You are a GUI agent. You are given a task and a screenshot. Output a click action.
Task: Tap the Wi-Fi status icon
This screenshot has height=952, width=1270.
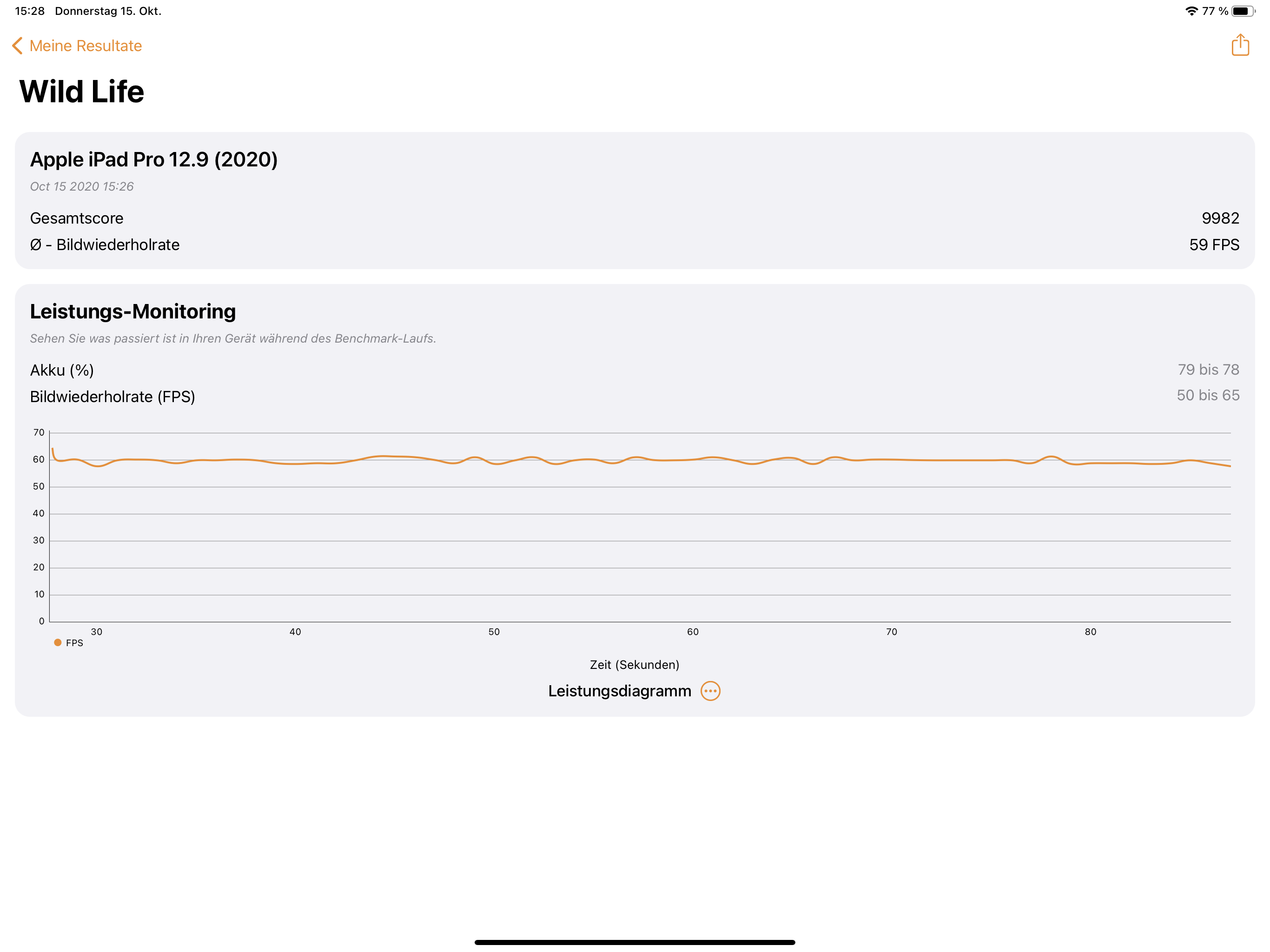click(1191, 11)
